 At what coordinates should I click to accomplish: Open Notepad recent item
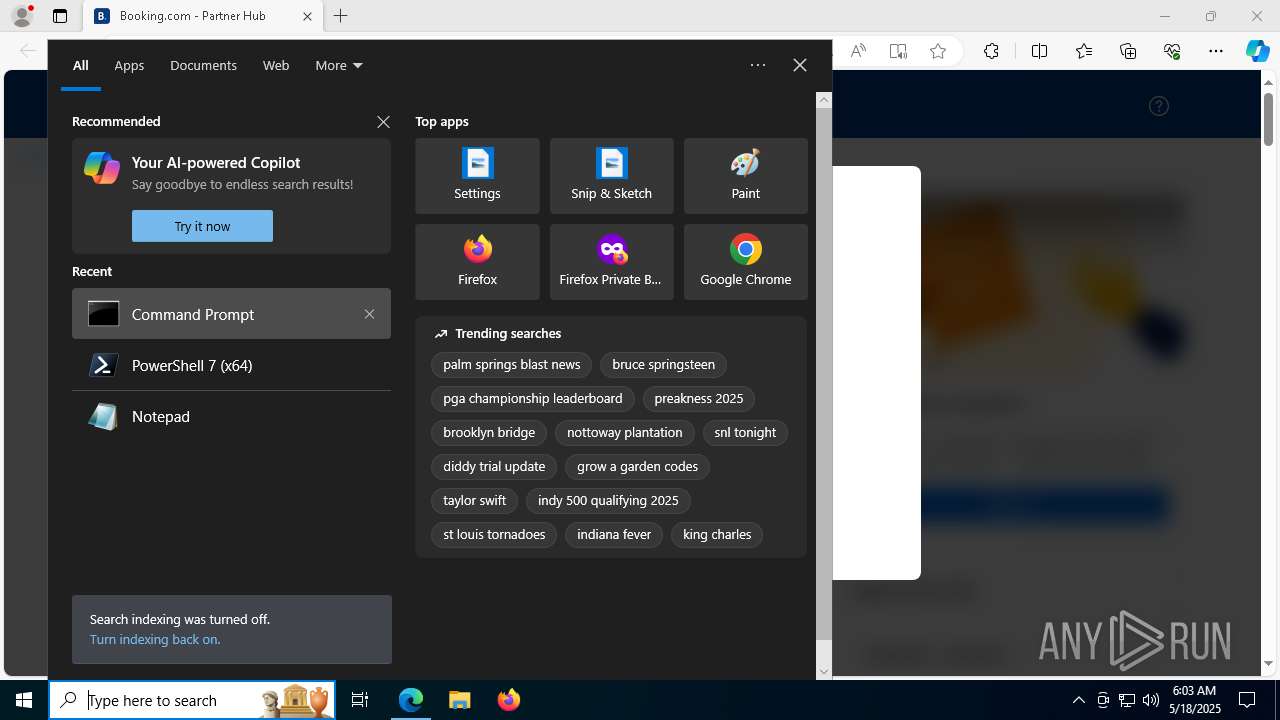click(x=231, y=416)
